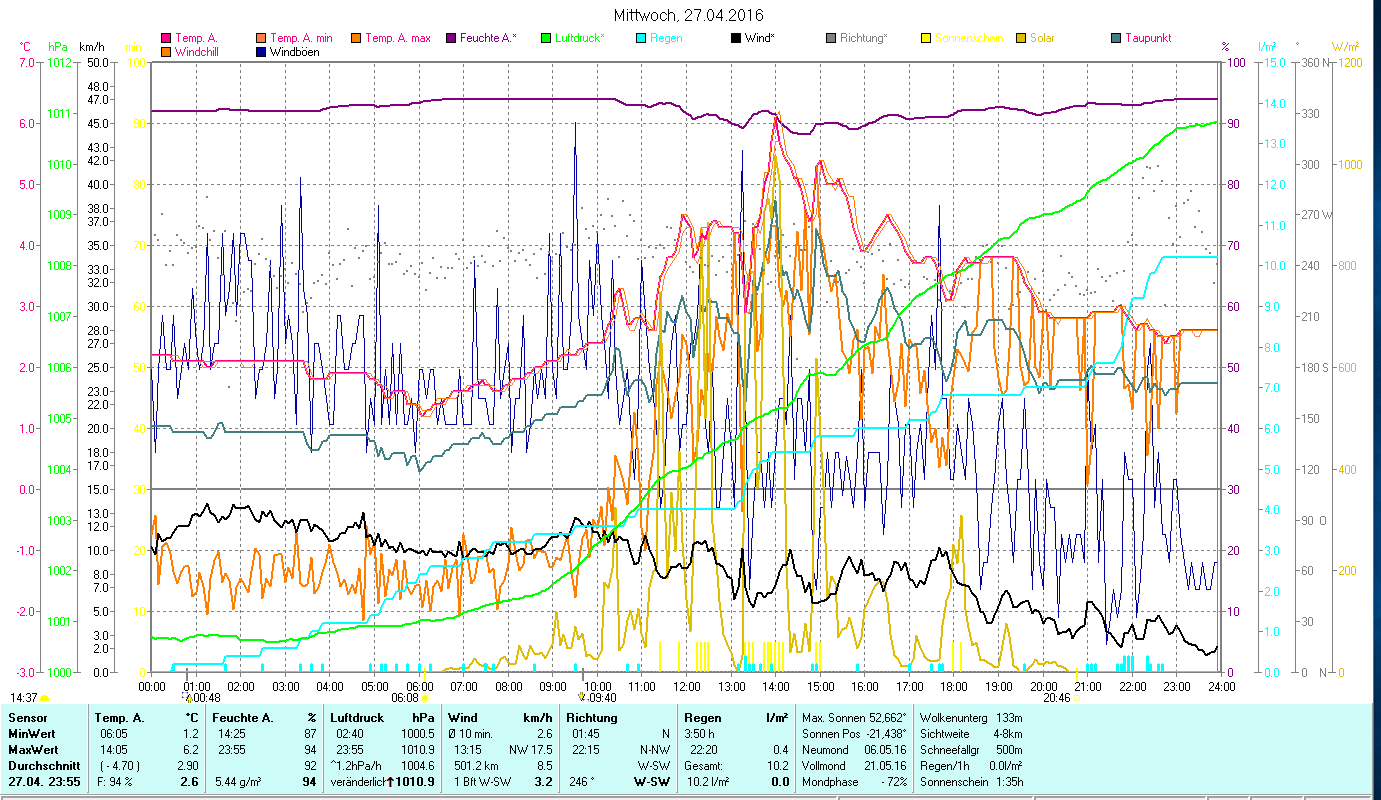Click the Solar legend swatch

click(x=1022, y=38)
